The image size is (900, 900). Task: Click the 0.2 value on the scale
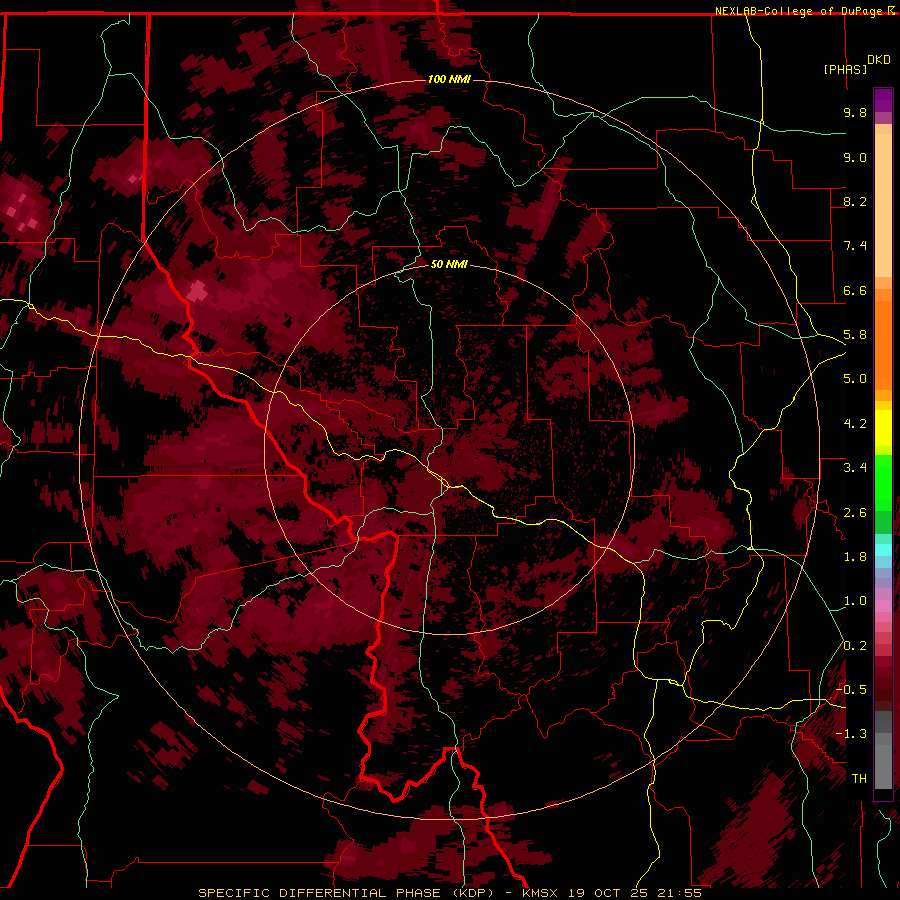pos(855,646)
